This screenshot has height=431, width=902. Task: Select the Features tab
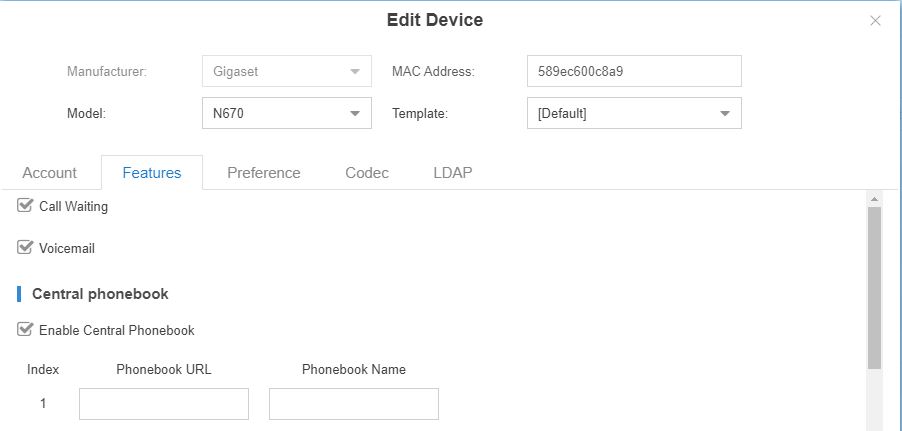[152, 173]
